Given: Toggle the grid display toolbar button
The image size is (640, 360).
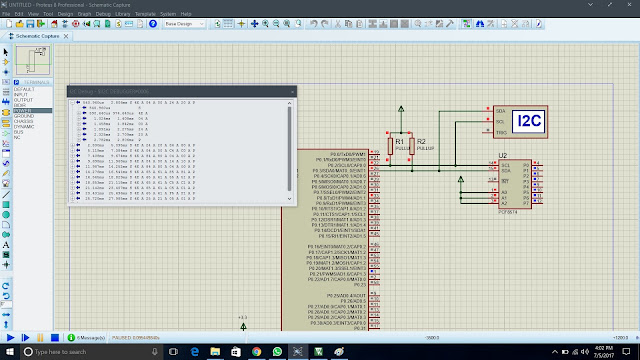Looking at the screenshot, I should point(228,24).
